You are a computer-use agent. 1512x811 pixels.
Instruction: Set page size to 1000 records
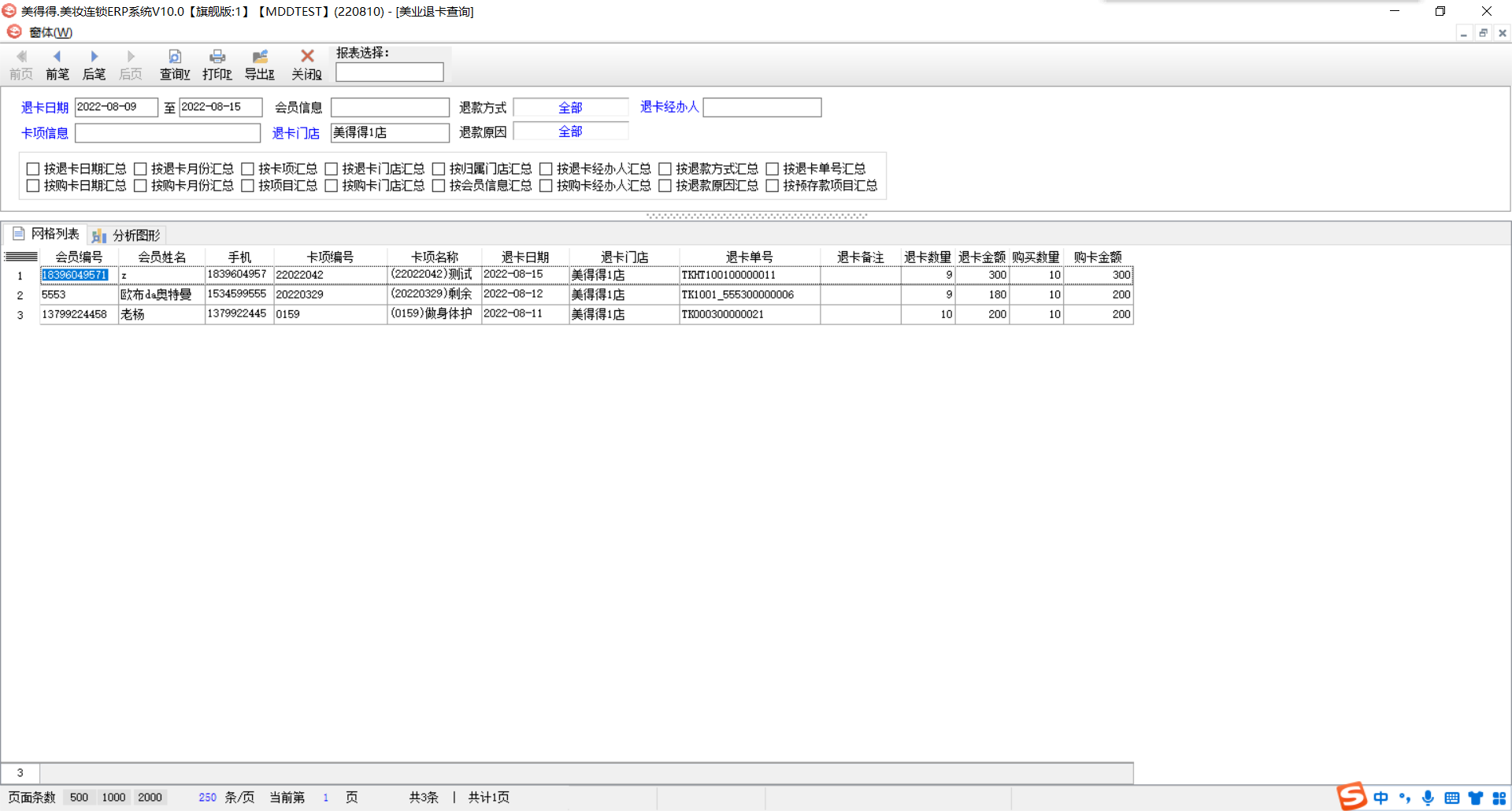(x=113, y=798)
